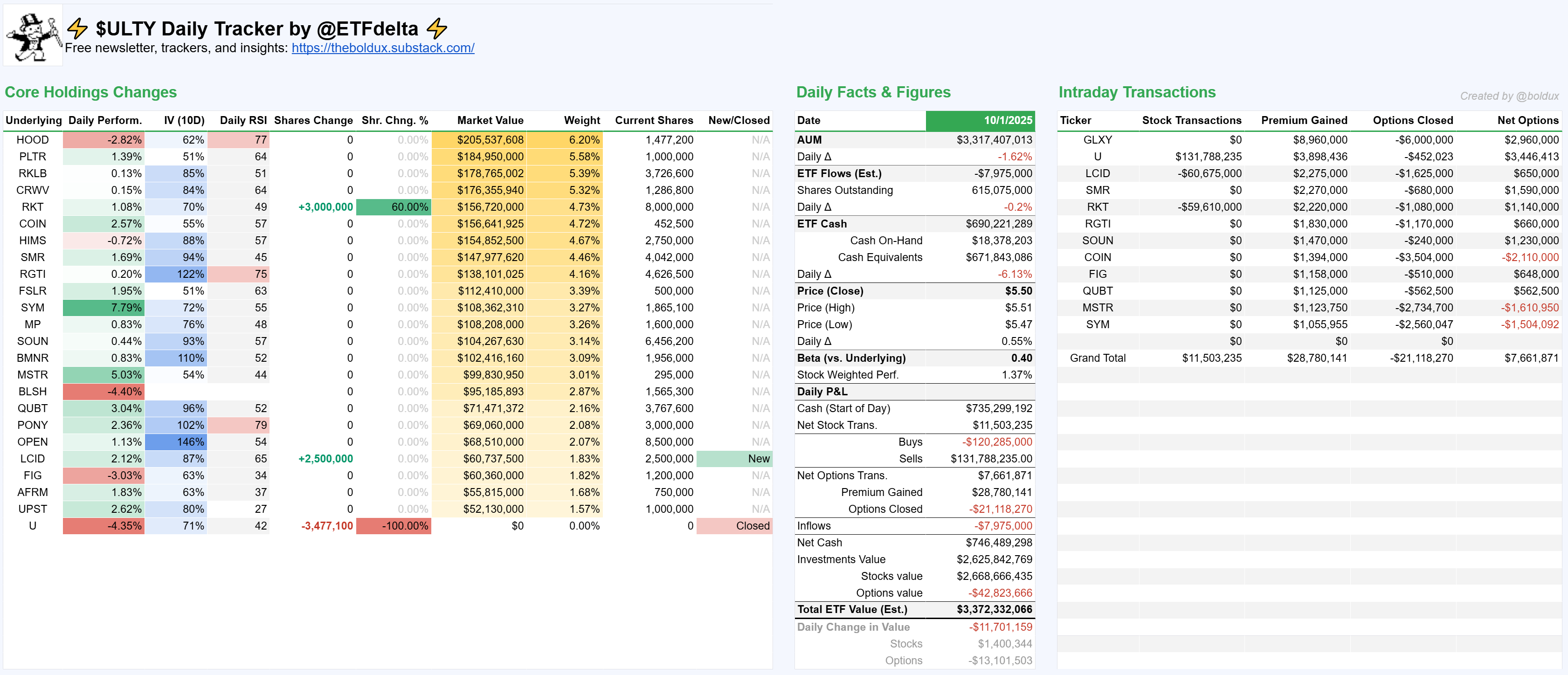Screen dimensions: 1568x675
Task: Click the Monopoly man logo image
Action: click(x=33, y=35)
